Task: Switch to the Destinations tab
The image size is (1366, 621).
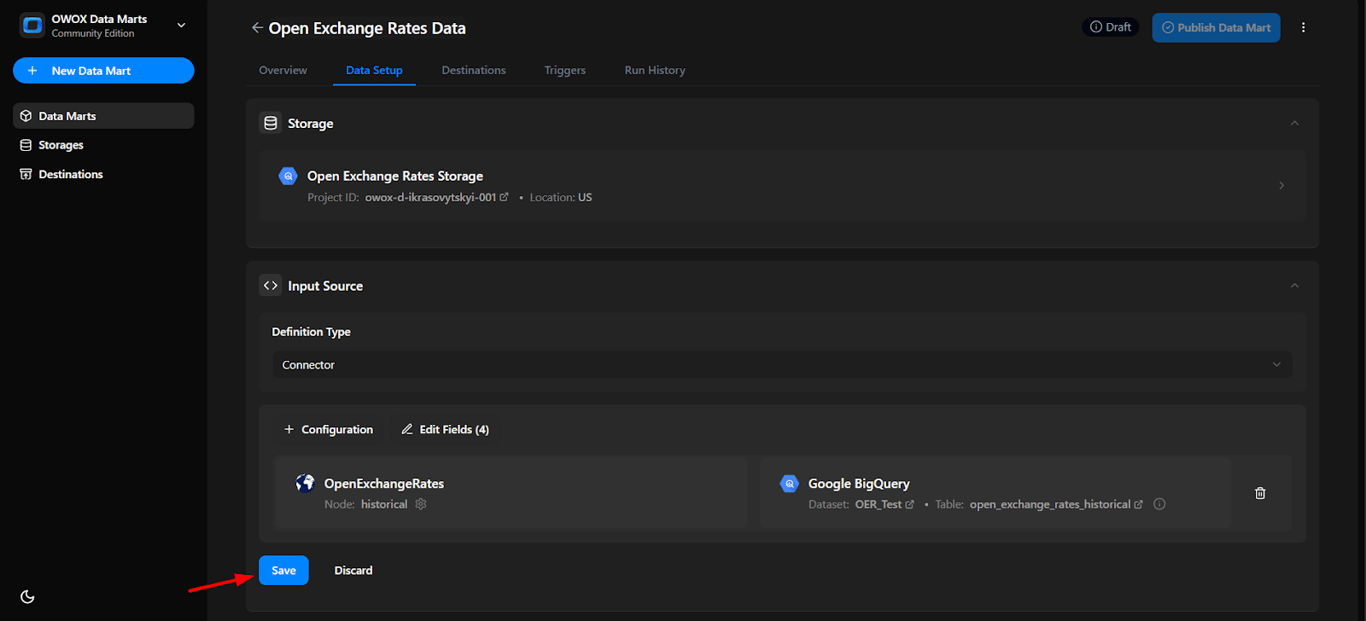Action: point(473,70)
